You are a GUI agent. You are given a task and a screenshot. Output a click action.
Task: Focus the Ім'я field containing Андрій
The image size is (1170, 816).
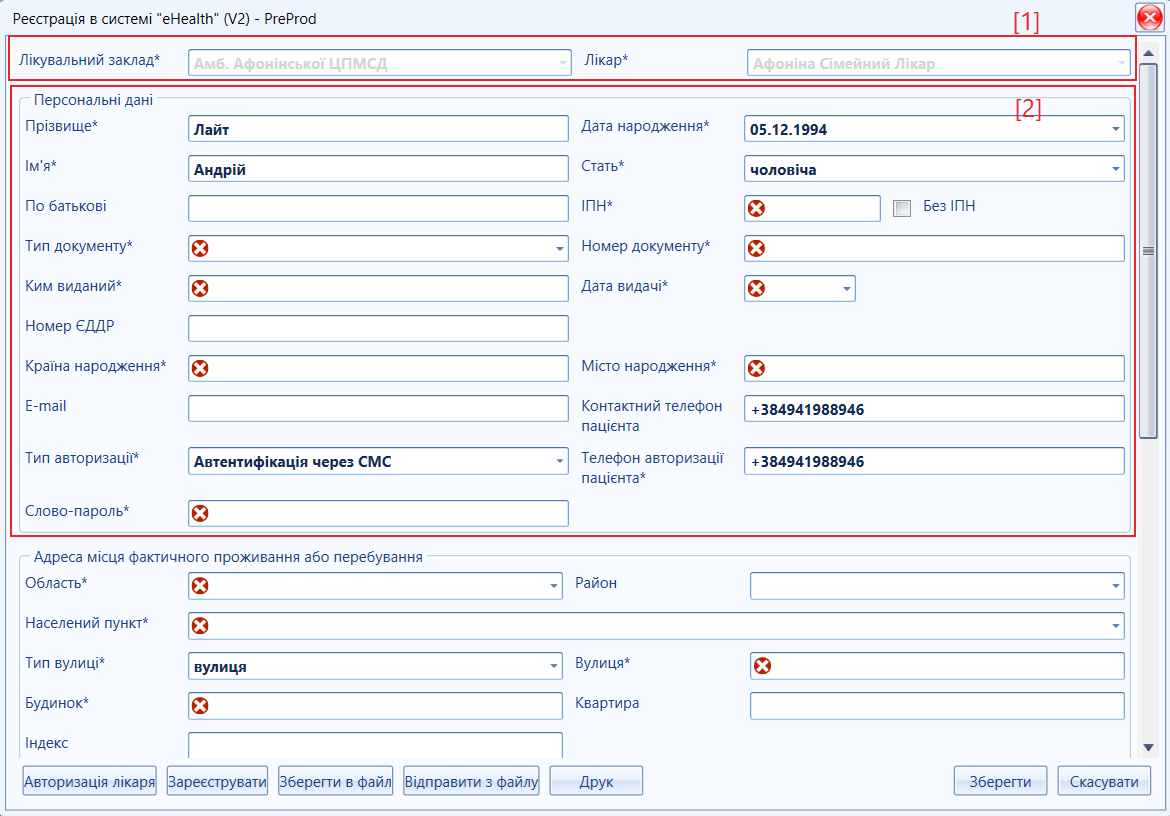point(378,169)
